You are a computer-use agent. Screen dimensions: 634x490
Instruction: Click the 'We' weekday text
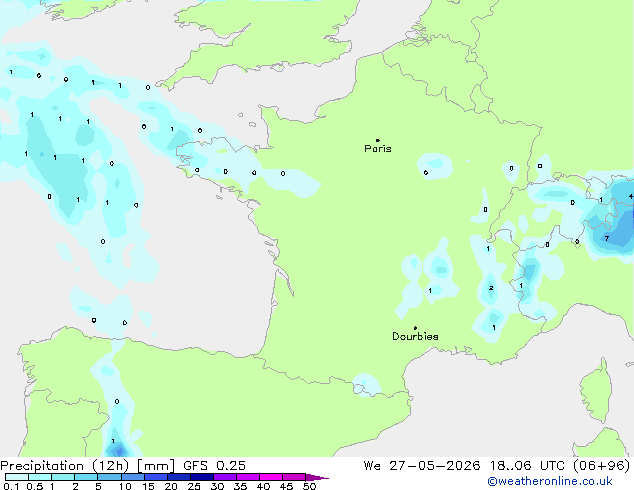click(x=372, y=466)
